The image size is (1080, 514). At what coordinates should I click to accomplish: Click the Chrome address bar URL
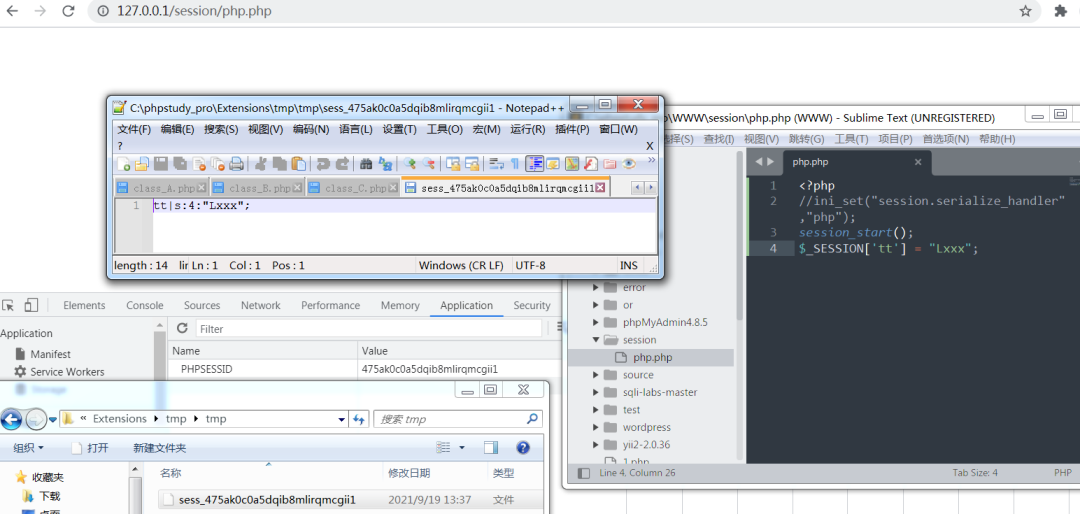pos(194,11)
